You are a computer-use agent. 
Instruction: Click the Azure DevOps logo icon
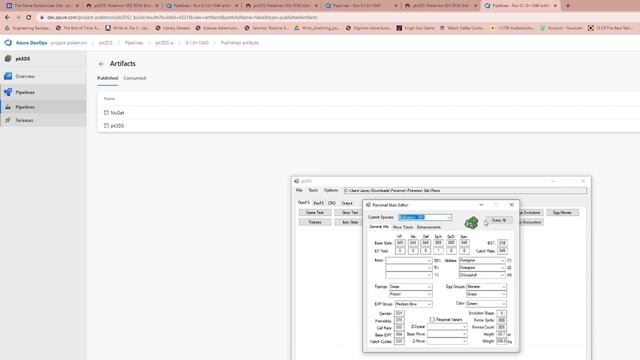[x=8, y=42]
